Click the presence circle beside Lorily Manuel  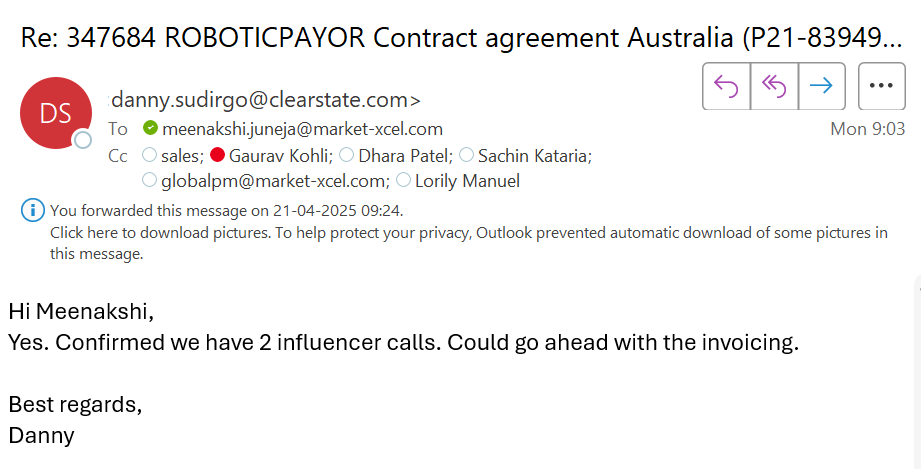coord(404,180)
